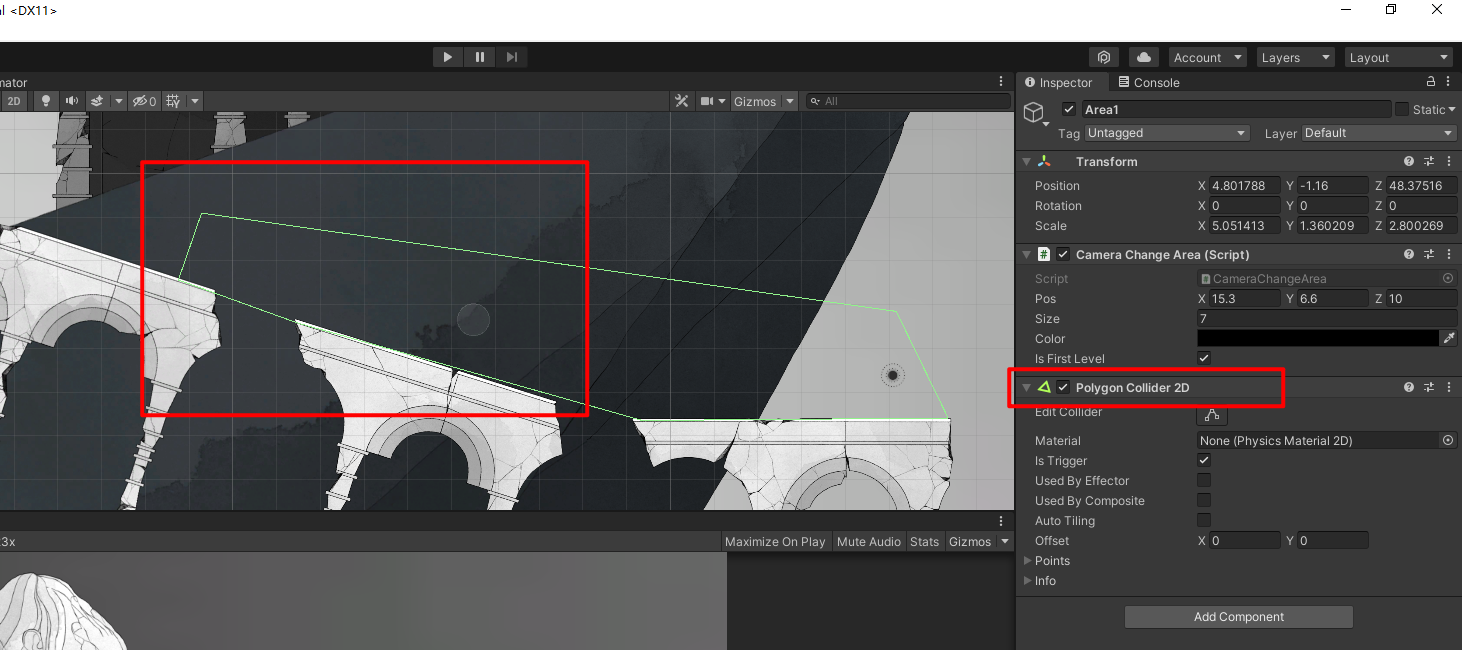This screenshot has height=650, width=1462.
Task: Enable the Static checkbox
Action: coord(1402,109)
